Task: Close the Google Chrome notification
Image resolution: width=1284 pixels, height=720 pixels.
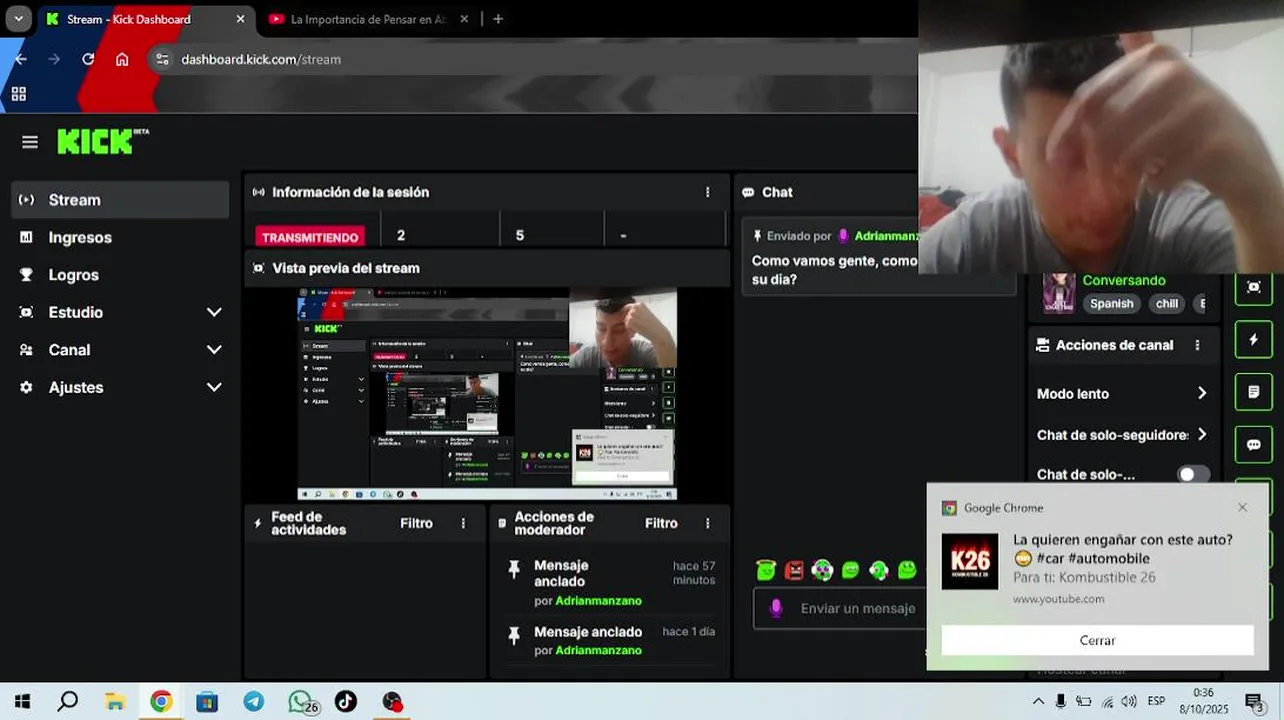Action: coord(1242,508)
